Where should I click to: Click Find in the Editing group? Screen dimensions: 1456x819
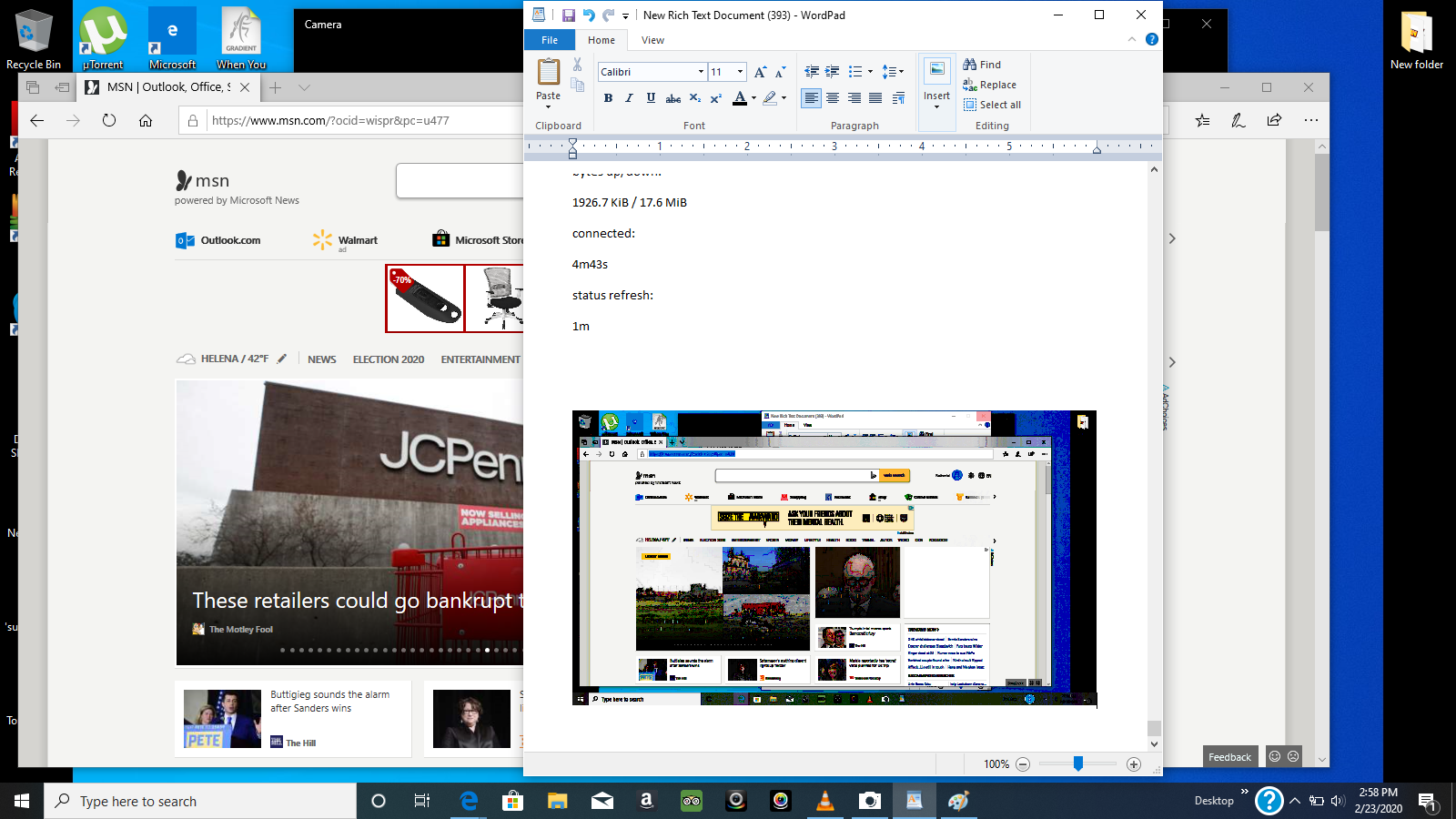[x=982, y=65]
